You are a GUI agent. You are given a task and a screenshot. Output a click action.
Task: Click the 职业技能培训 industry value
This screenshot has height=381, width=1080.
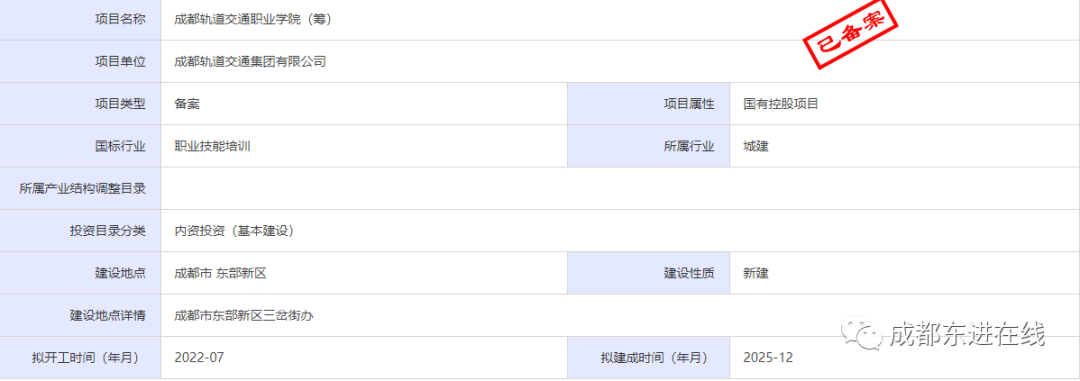tap(212, 146)
